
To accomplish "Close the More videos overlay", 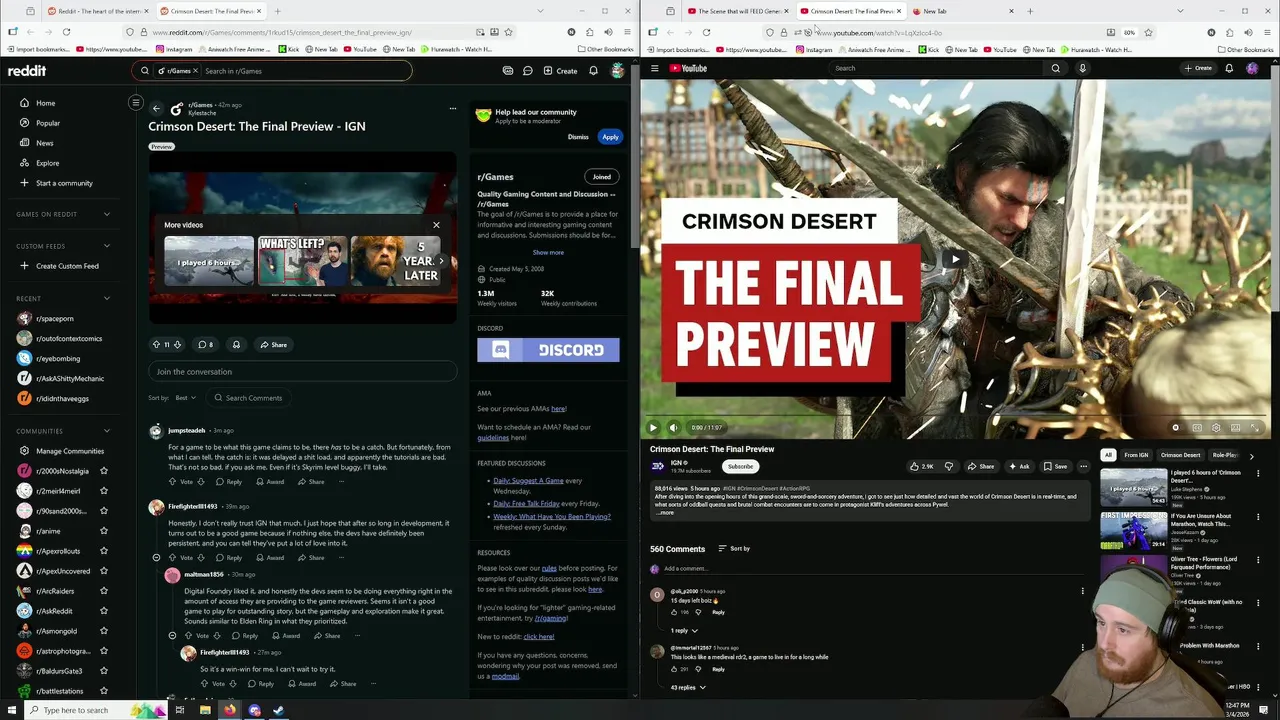I will tap(436, 225).
